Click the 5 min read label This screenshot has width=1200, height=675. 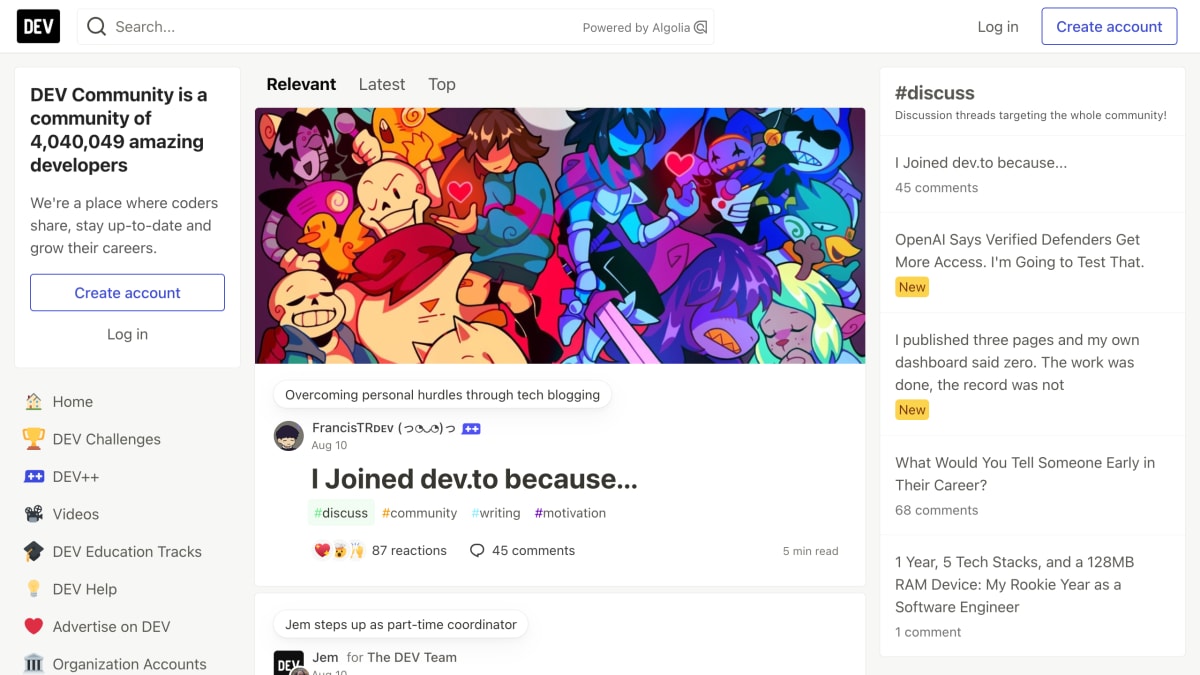coord(810,551)
